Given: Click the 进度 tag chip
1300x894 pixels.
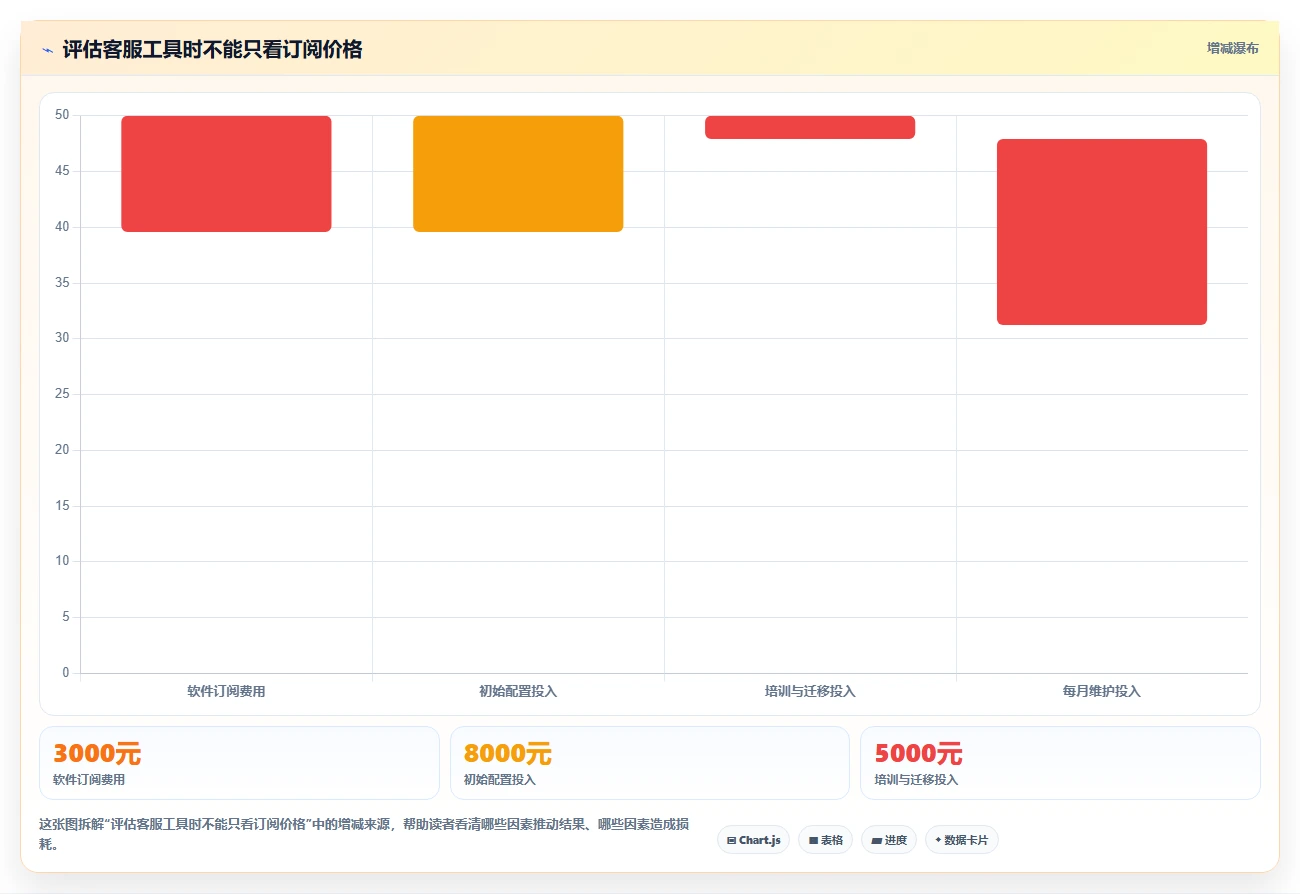Looking at the screenshot, I should click(x=888, y=840).
